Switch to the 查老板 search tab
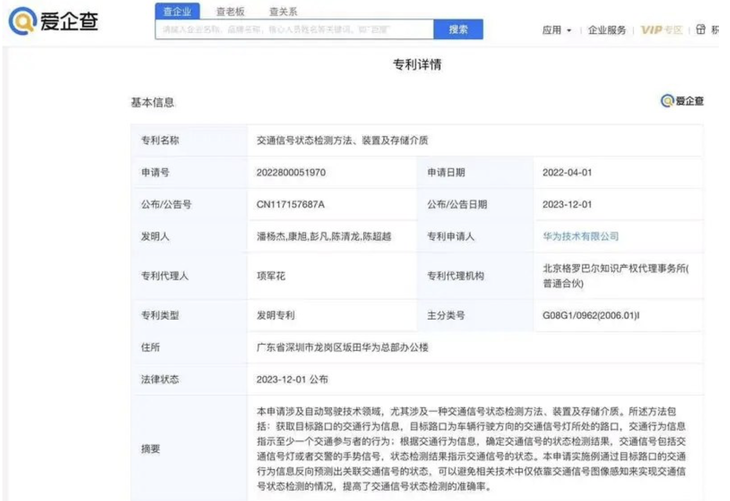This screenshot has width=730, height=501. click(x=232, y=11)
